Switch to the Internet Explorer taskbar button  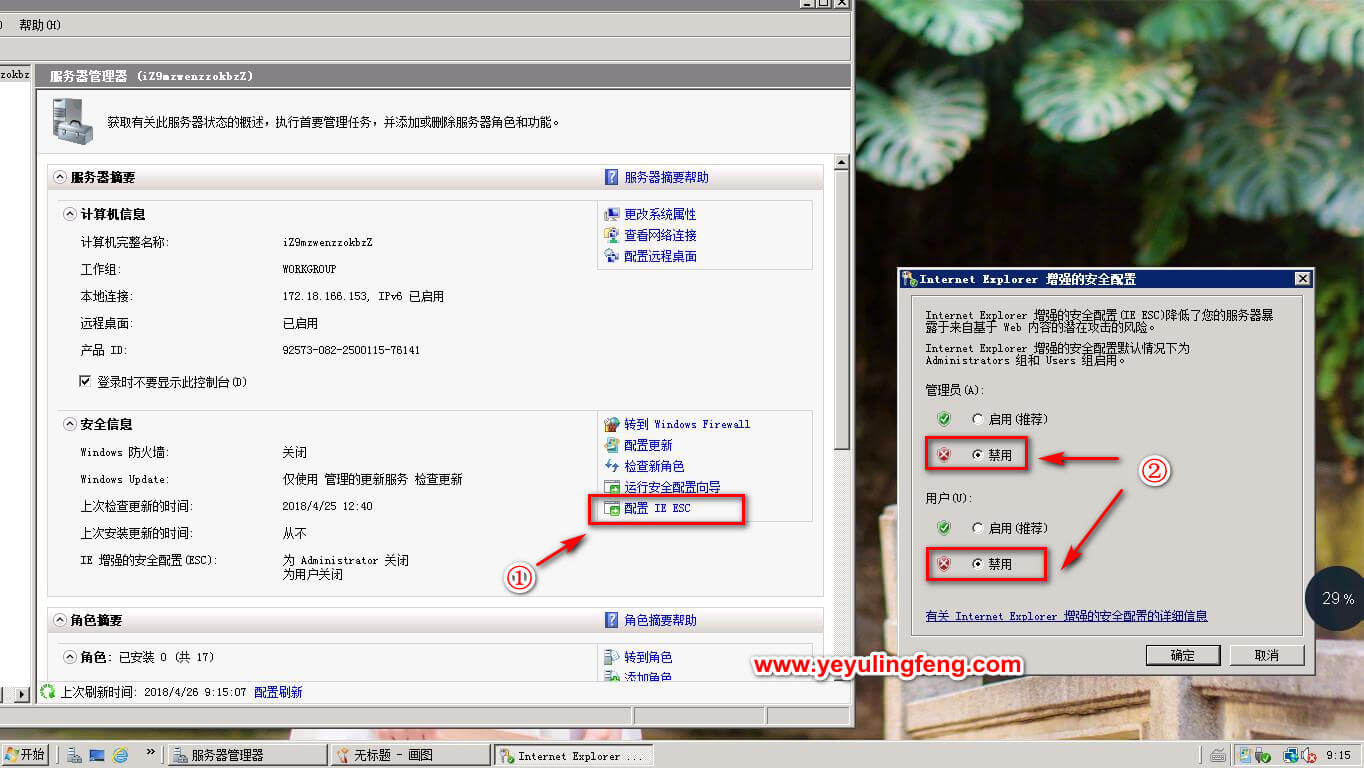(x=574, y=755)
